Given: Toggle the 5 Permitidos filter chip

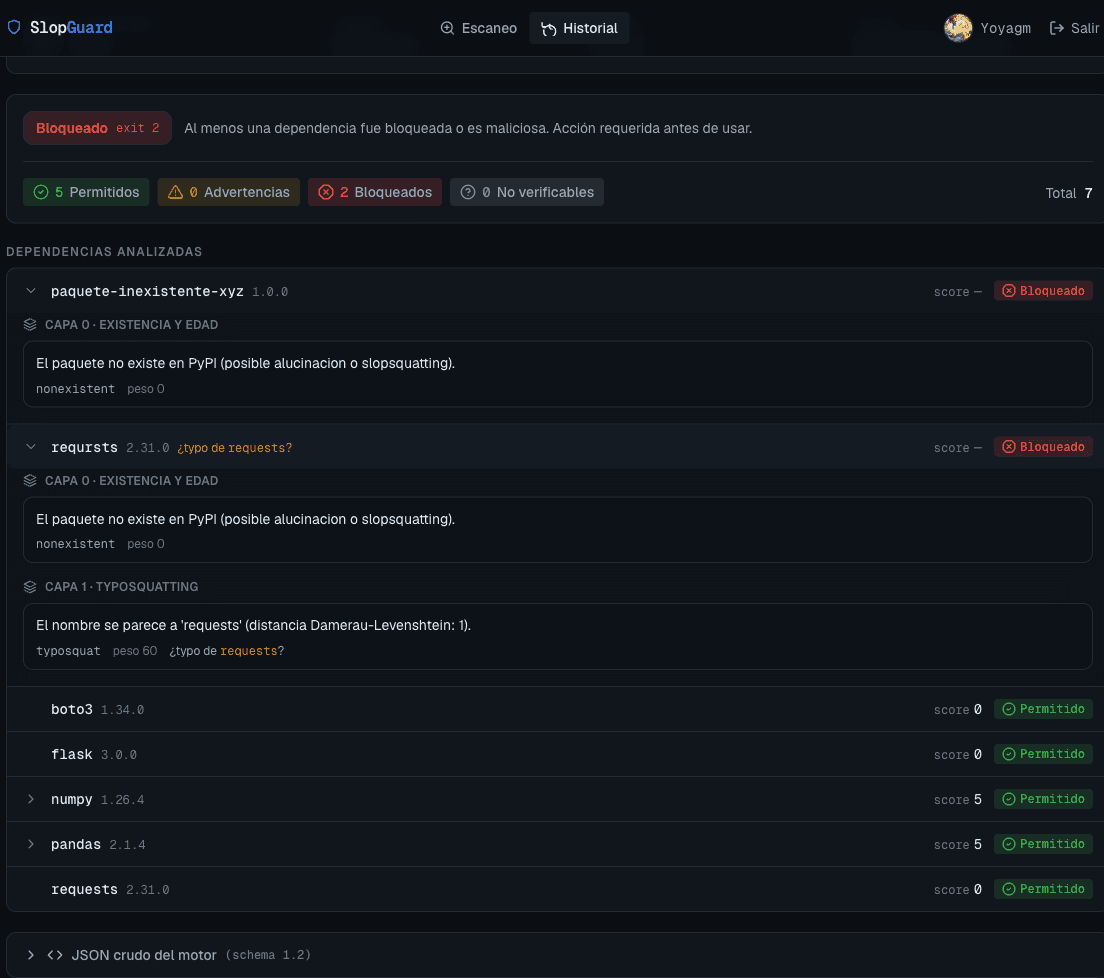Looking at the screenshot, I should click(86, 192).
